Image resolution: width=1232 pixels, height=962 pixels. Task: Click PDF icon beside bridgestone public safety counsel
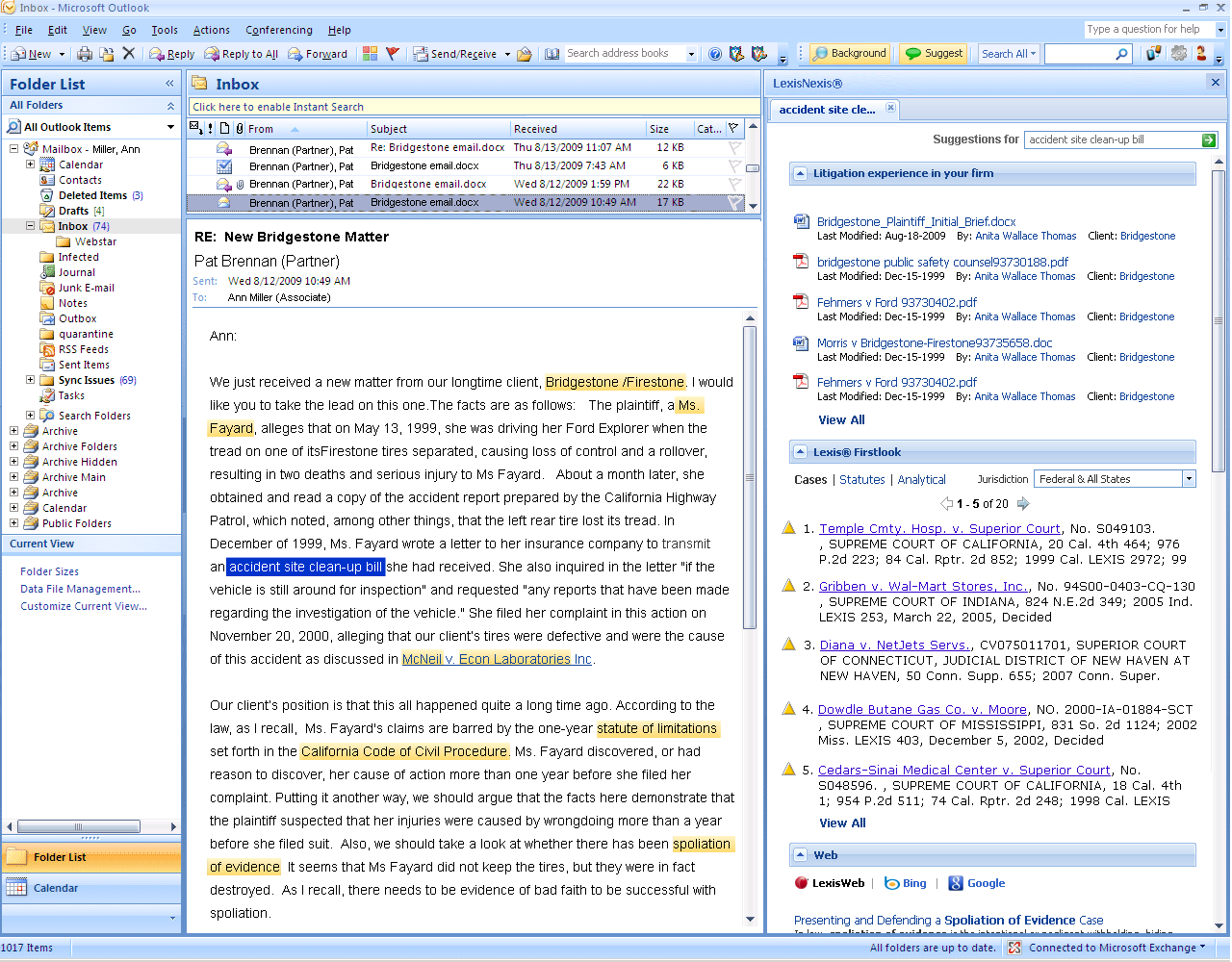point(801,262)
